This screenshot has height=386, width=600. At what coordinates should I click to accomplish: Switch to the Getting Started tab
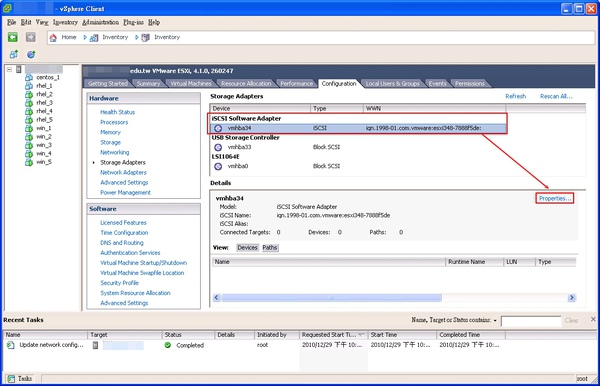click(108, 83)
